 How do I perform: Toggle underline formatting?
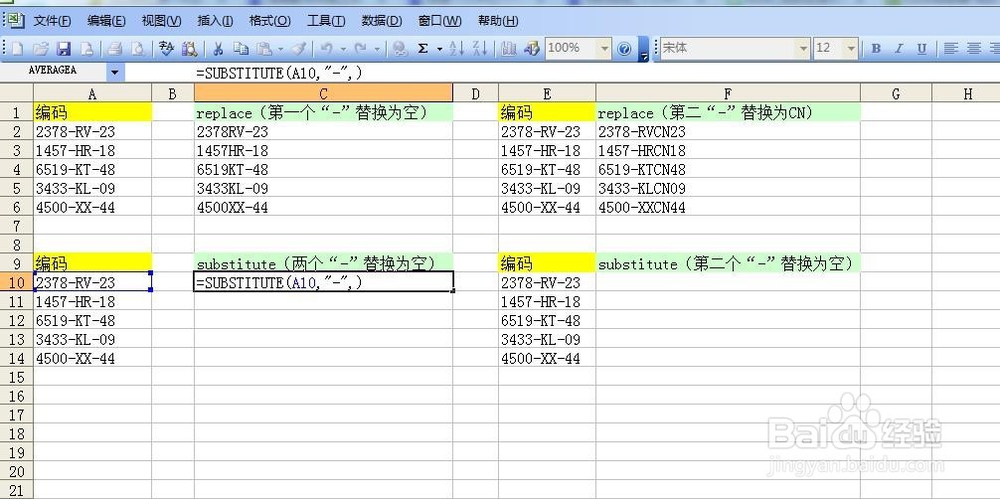coord(922,48)
